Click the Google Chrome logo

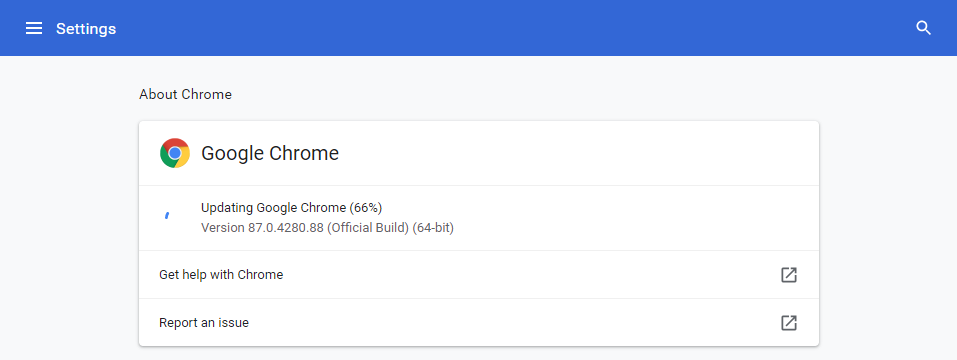175,153
